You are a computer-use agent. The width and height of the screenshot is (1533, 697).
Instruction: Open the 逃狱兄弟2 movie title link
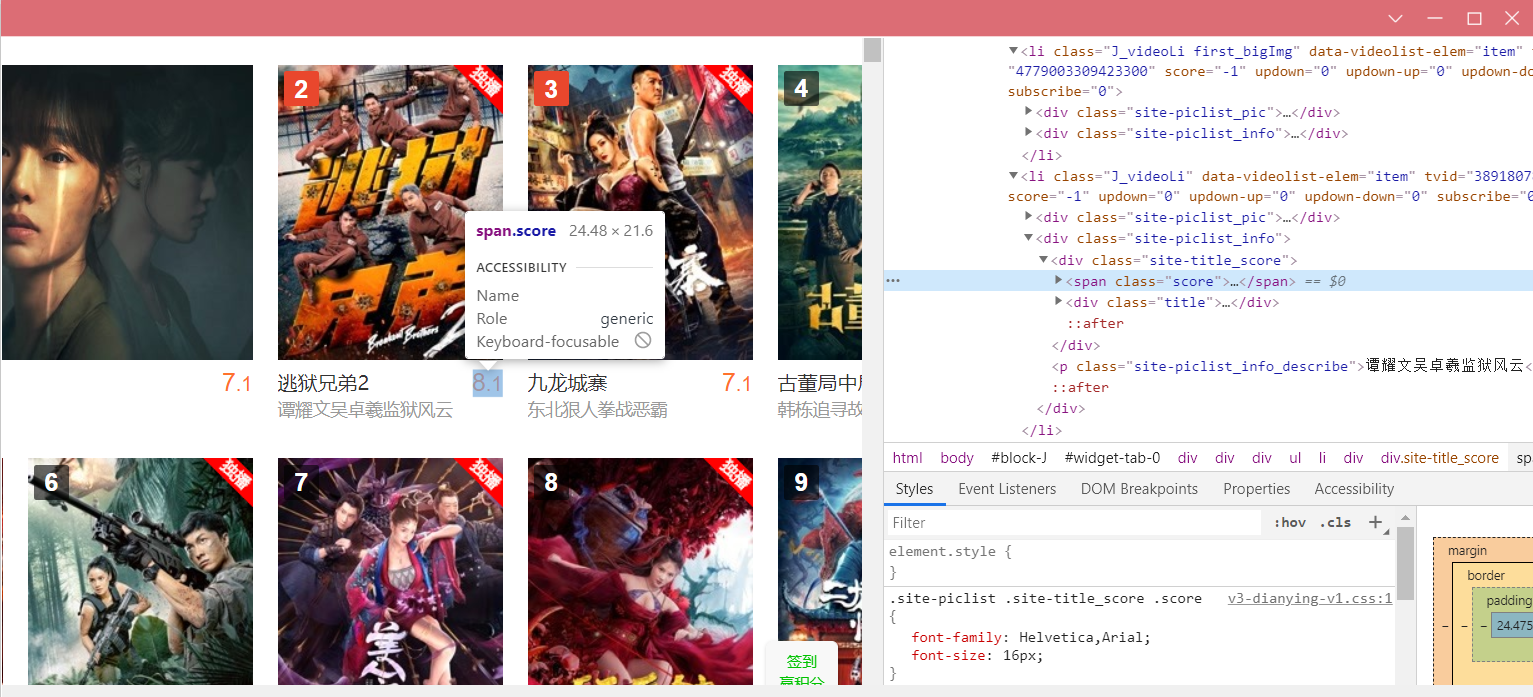click(323, 384)
